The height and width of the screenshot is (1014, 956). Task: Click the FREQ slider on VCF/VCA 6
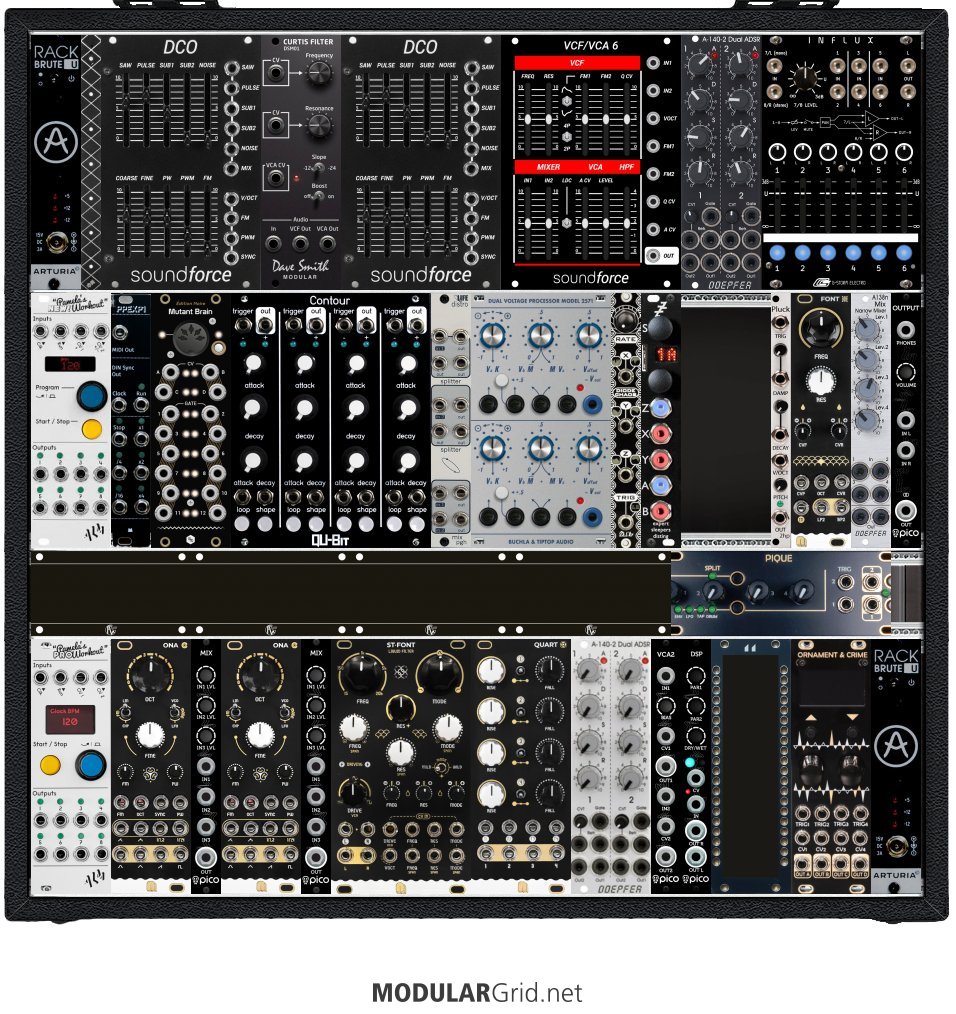(x=528, y=117)
